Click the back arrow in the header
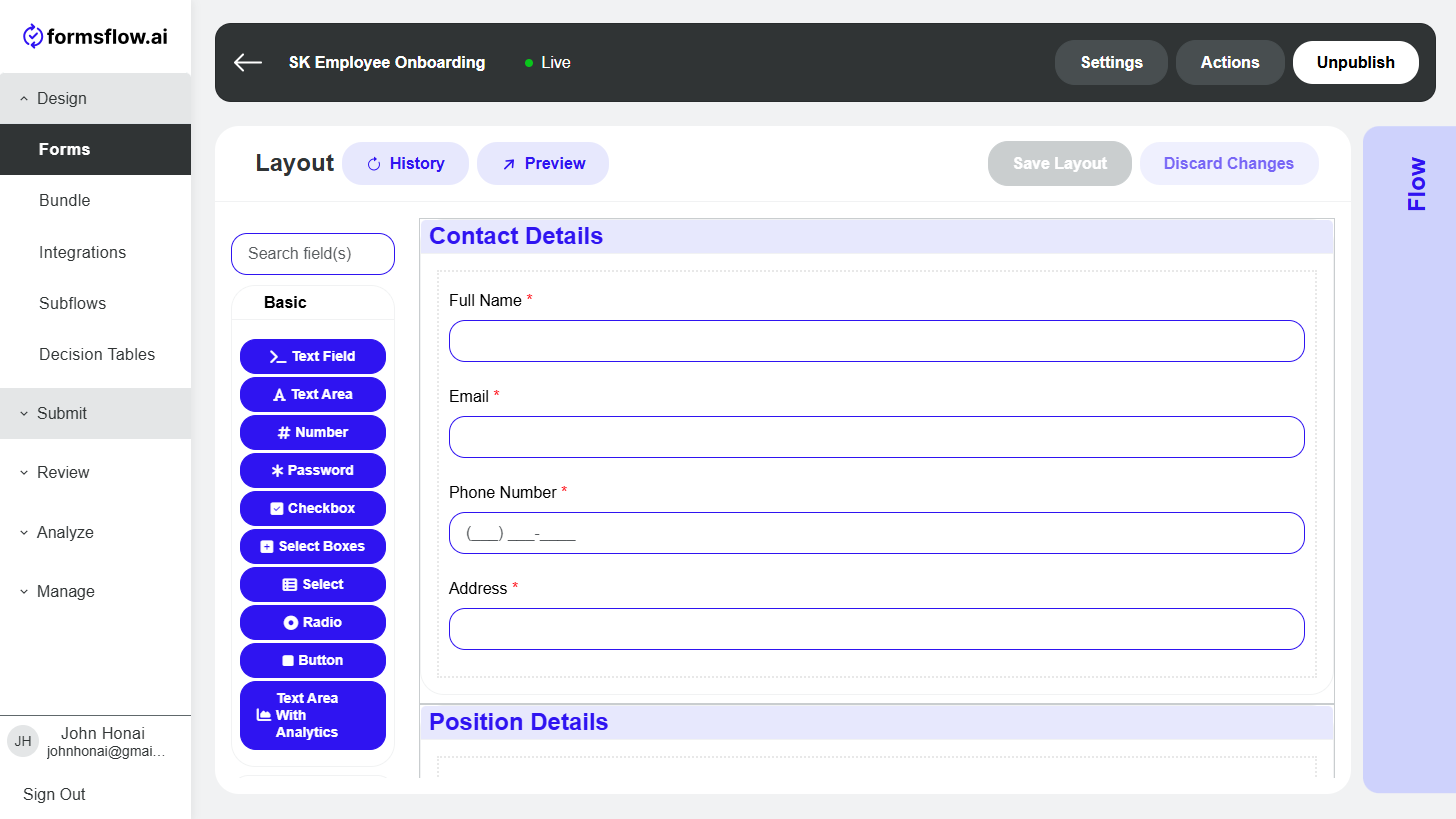The height and width of the screenshot is (819, 1456). point(247,62)
